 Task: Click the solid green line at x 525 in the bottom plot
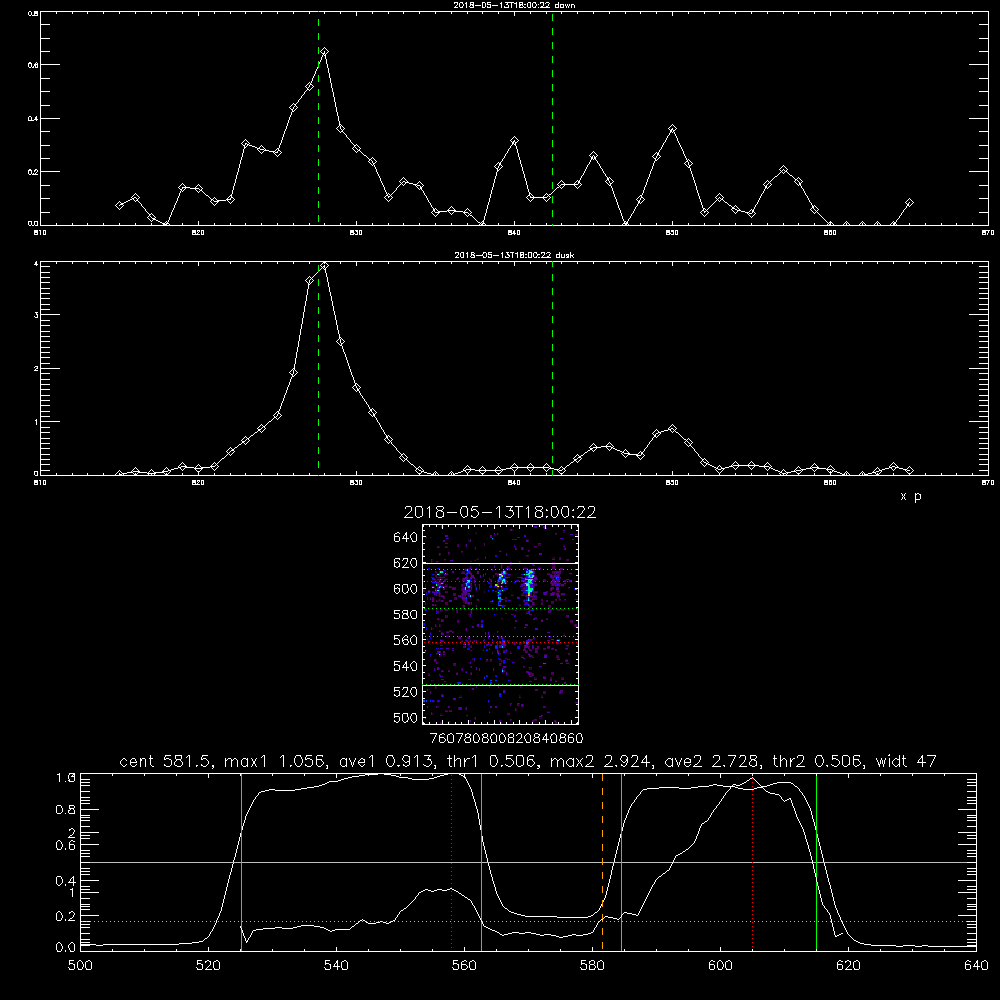[241, 861]
